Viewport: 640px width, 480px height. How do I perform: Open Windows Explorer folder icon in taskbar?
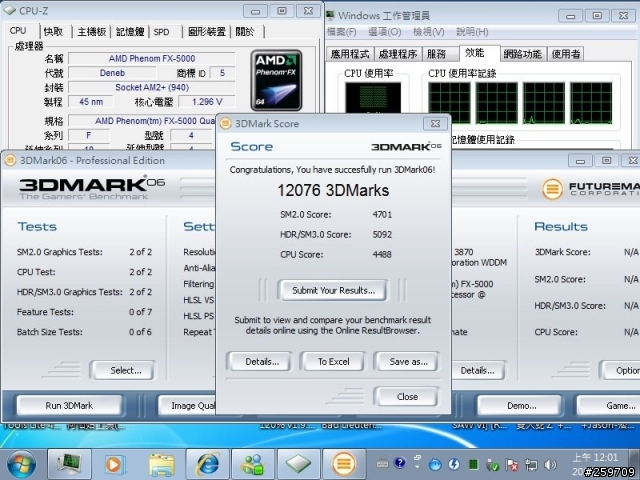point(161,464)
